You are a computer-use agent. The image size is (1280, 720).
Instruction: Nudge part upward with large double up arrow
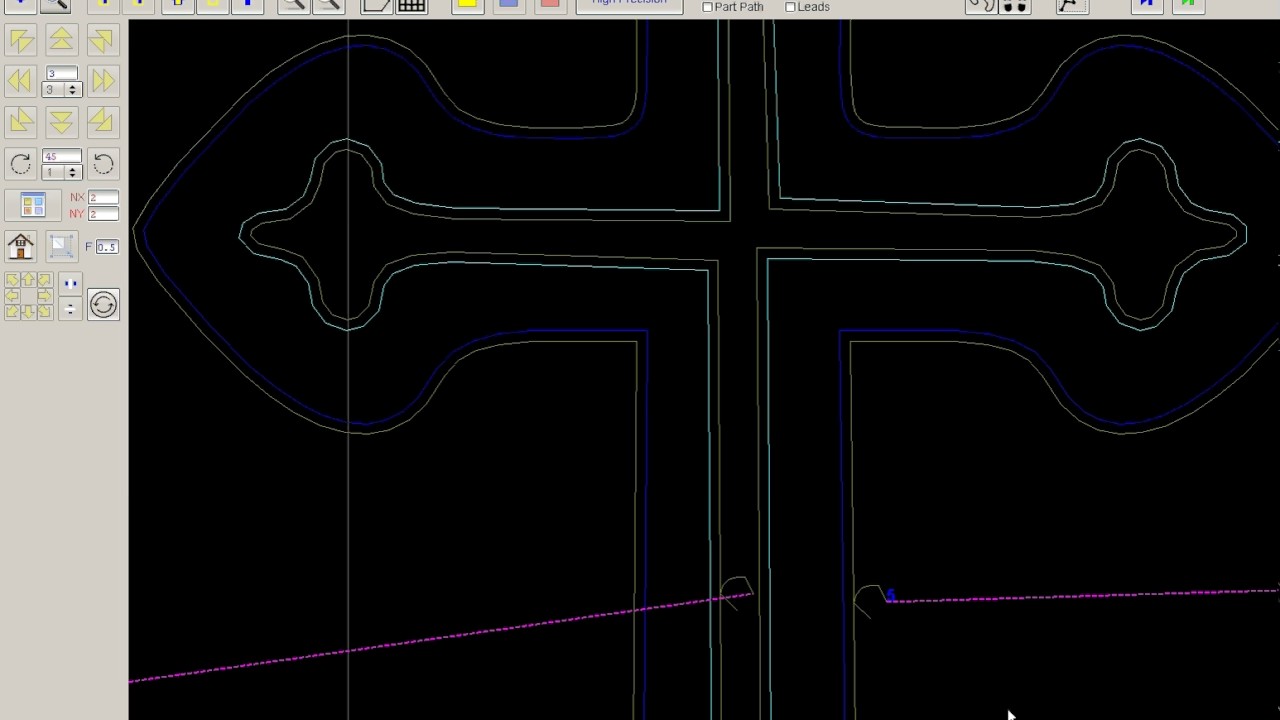click(x=61, y=40)
